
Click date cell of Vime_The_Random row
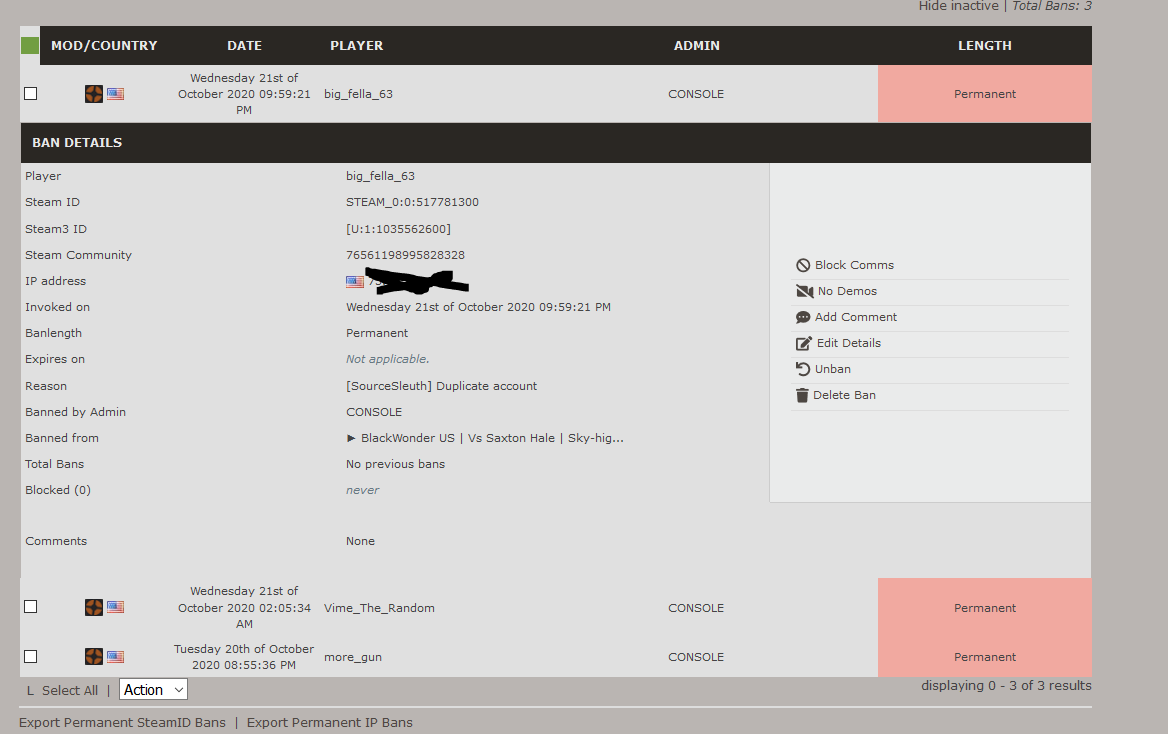coord(244,607)
